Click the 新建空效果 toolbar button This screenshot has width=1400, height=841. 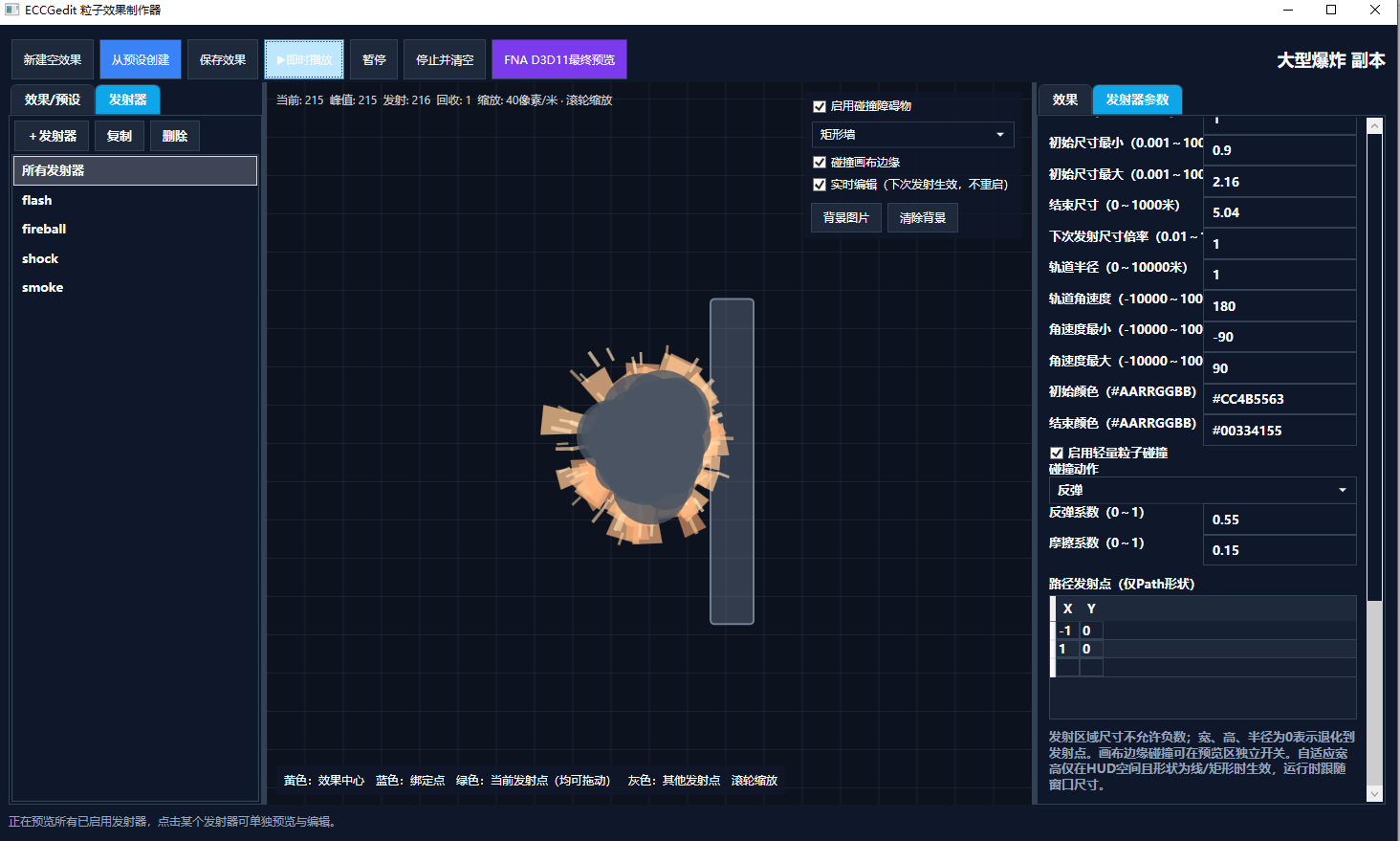tap(53, 59)
